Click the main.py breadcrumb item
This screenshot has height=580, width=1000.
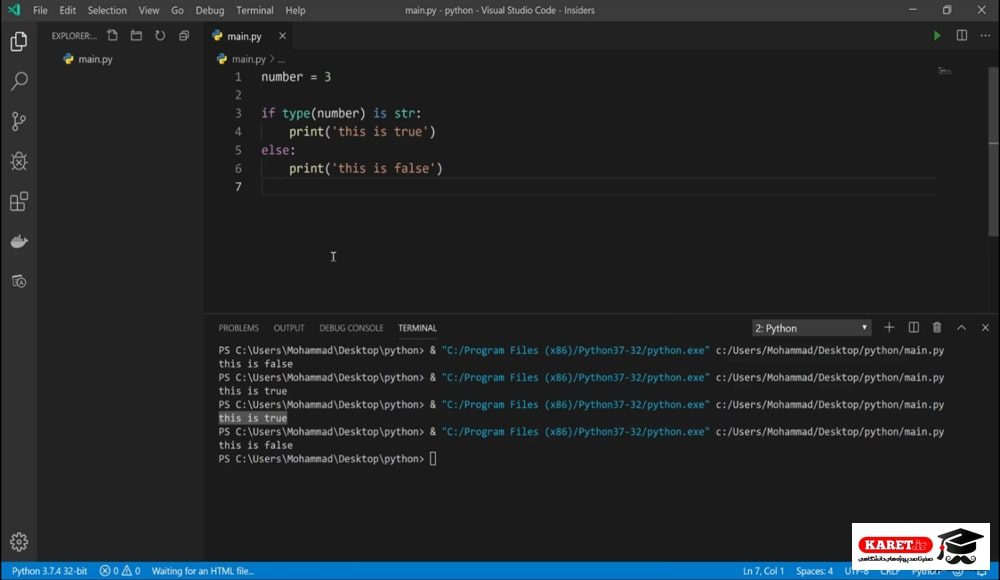[248, 59]
